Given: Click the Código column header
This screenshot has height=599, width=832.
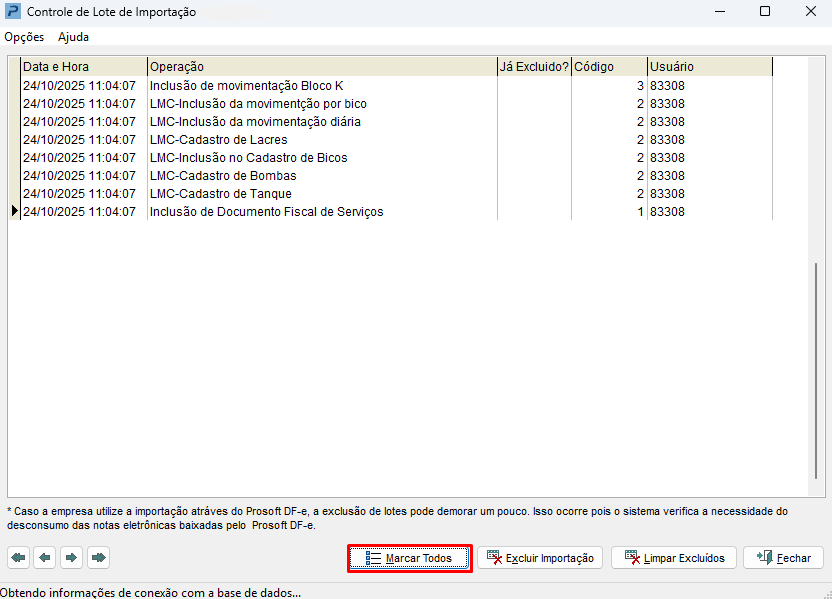Looking at the screenshot, I should 609,67.
